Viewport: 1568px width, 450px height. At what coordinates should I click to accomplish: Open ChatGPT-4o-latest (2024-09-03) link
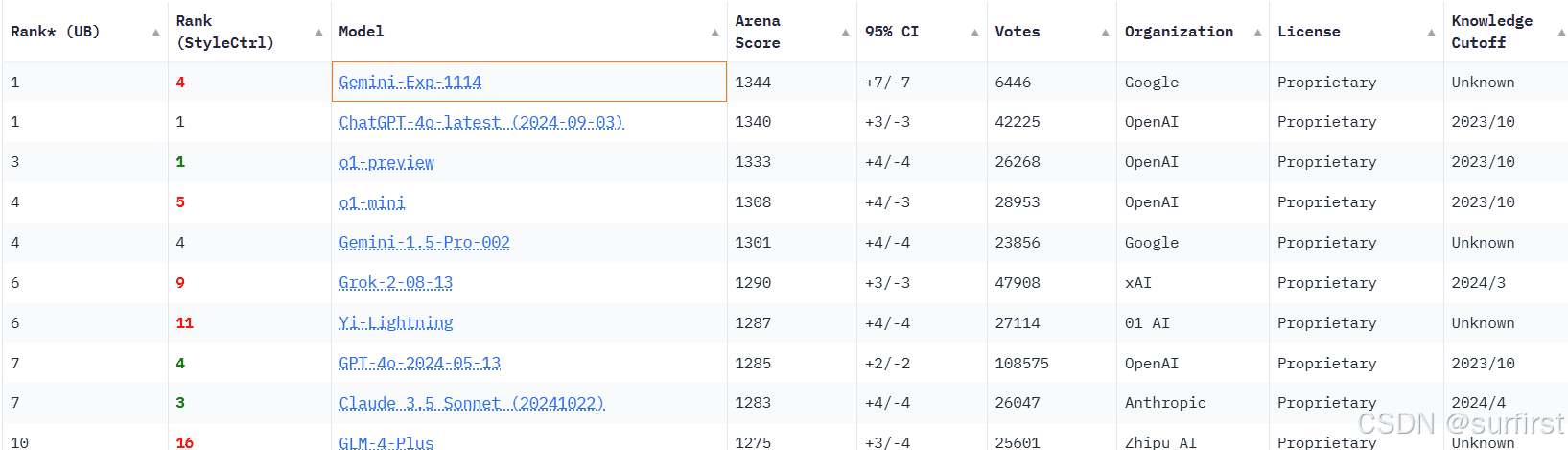(481, 123)
